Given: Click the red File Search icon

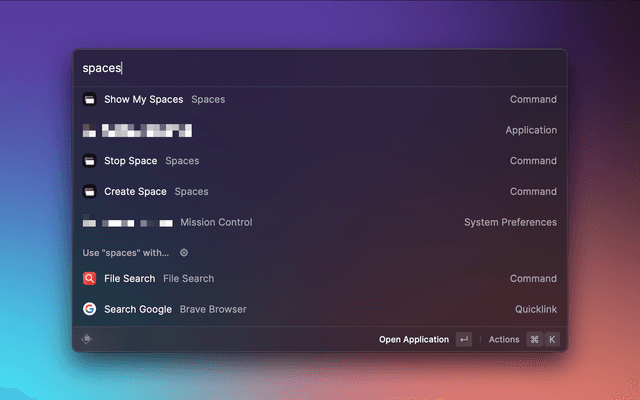Looking at the screenshot, I should (x=89, y=279).
